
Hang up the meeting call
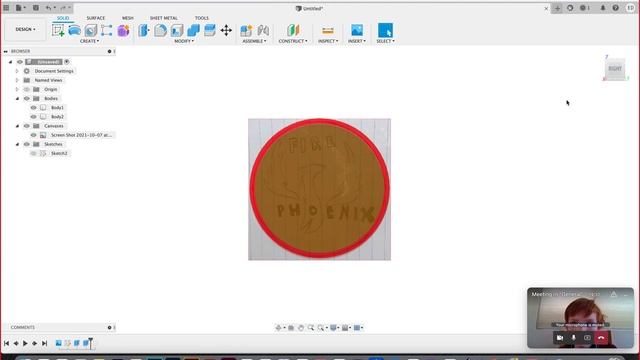coord(601,338)
